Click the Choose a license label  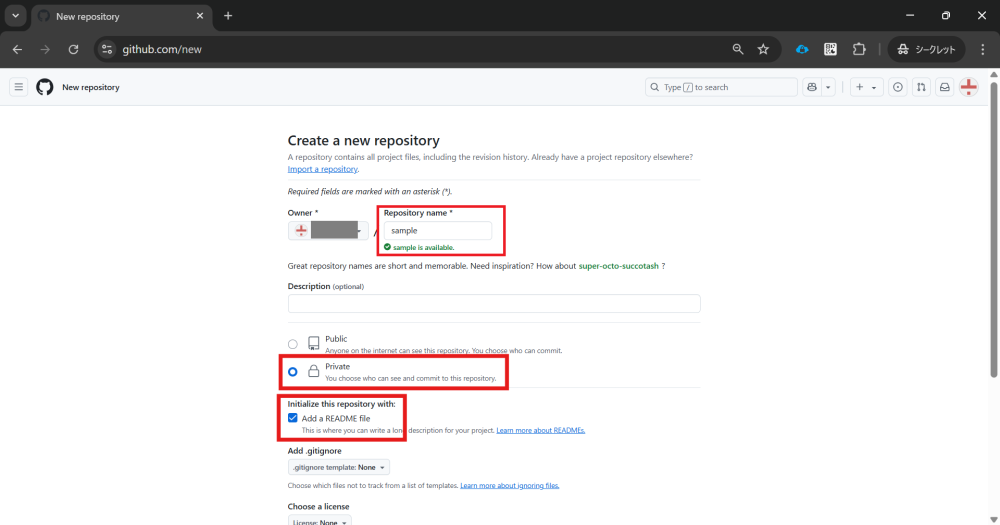(318, 507)
